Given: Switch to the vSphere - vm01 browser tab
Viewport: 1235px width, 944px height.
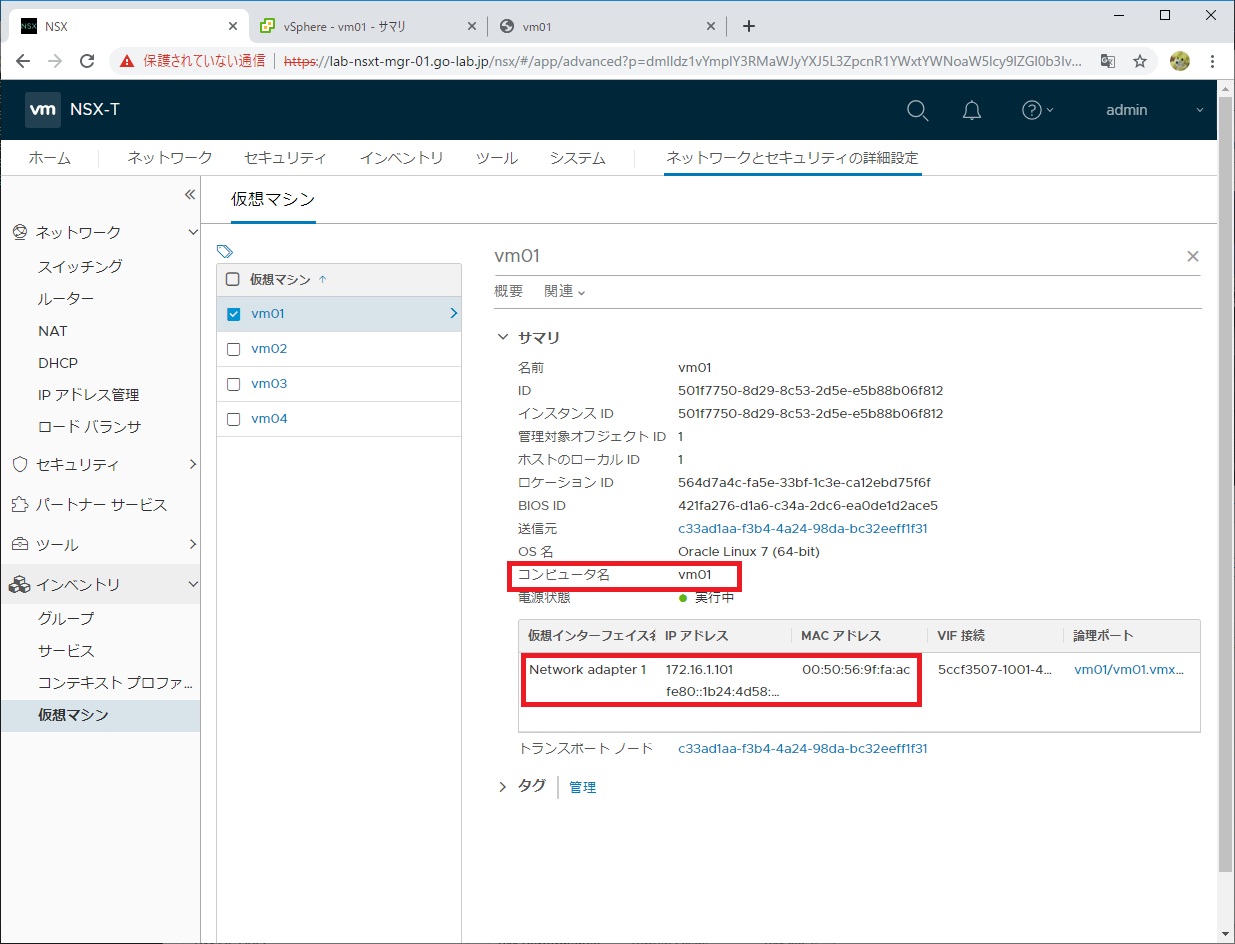Looking at the screenshot, I should [x=367, y=27].
